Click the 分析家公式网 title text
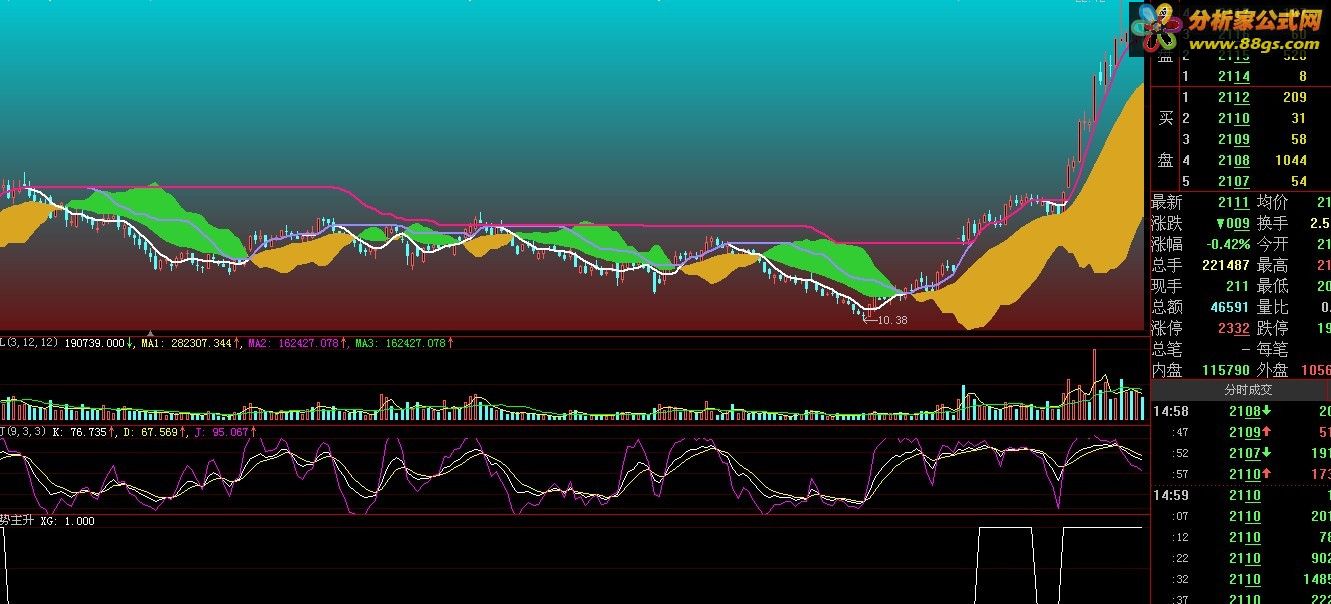The height and width of the screenshot is (604, 1331). click(1253, 20)
